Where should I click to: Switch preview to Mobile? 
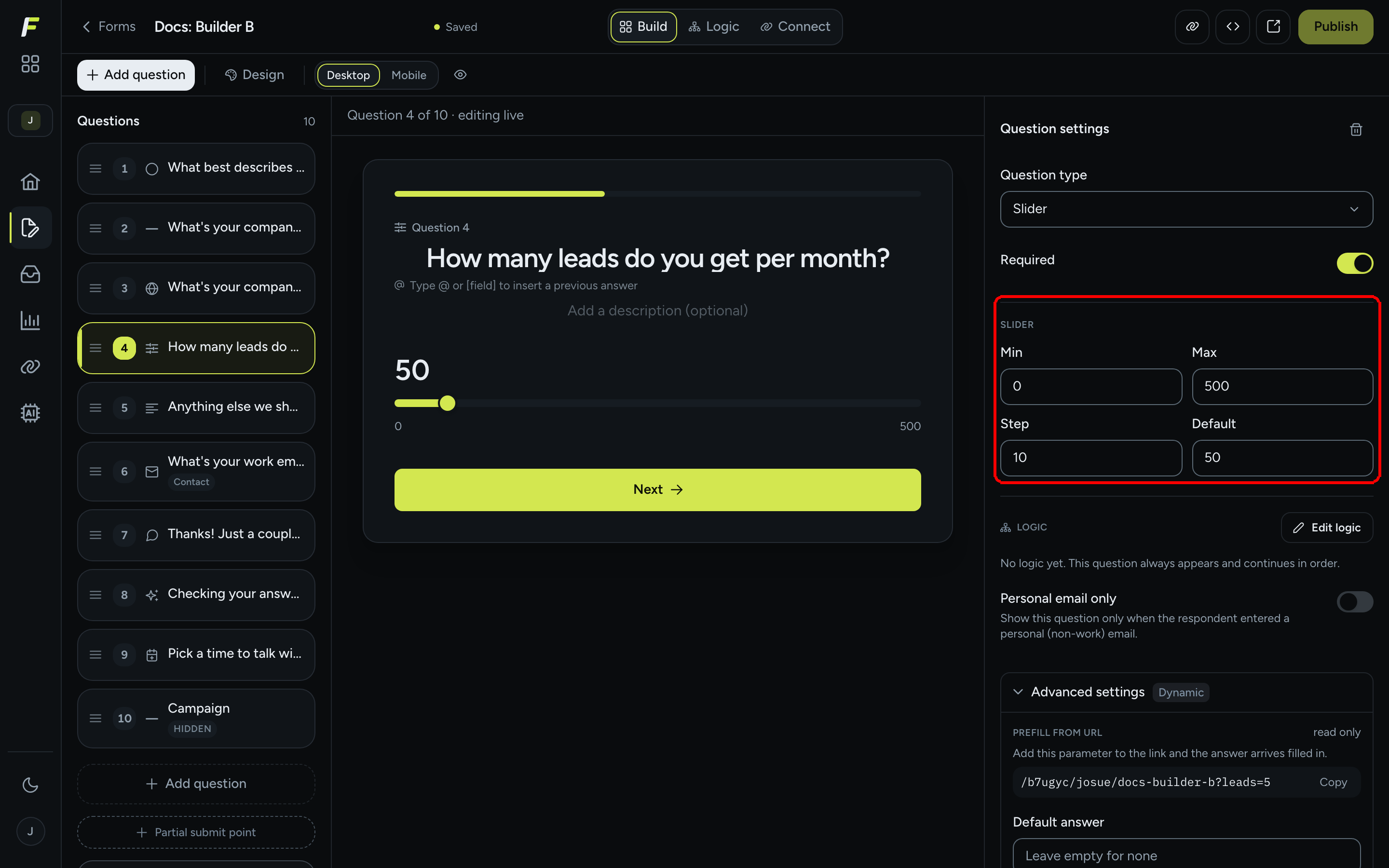[x=409, y=75]
